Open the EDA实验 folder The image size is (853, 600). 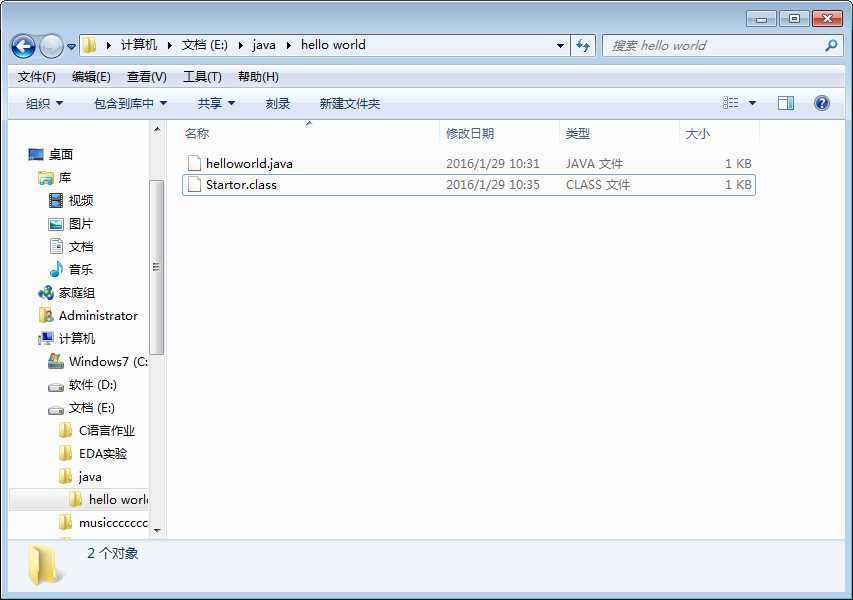point(93,454)
